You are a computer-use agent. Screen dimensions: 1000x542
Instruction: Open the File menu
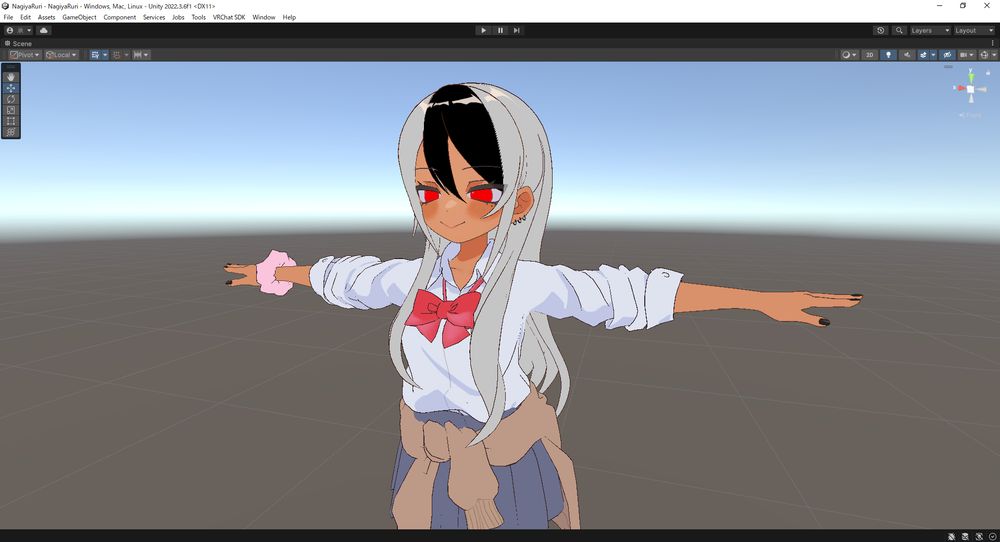8,17
